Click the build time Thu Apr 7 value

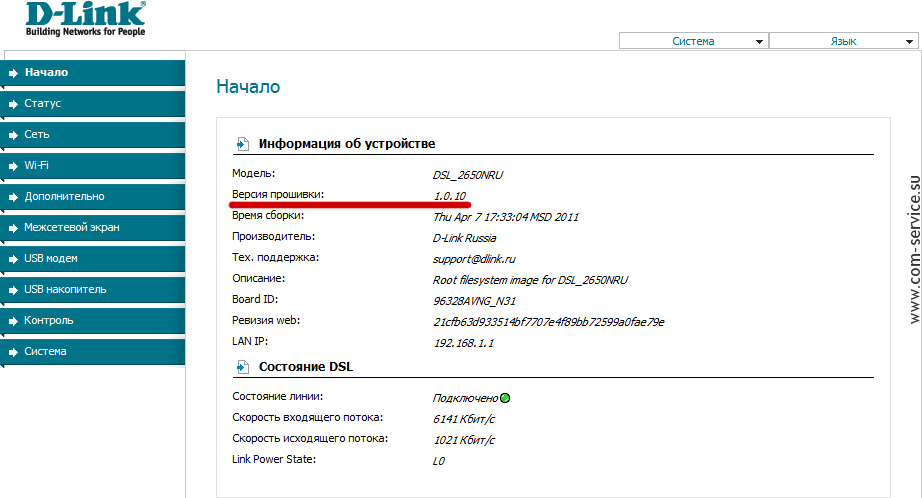click(x=506, y=217)
